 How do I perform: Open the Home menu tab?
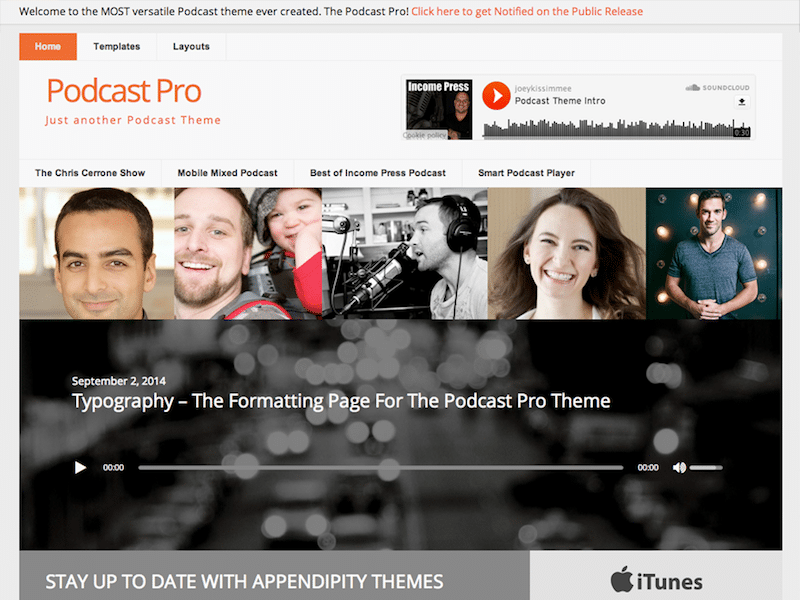coord(48,46)
